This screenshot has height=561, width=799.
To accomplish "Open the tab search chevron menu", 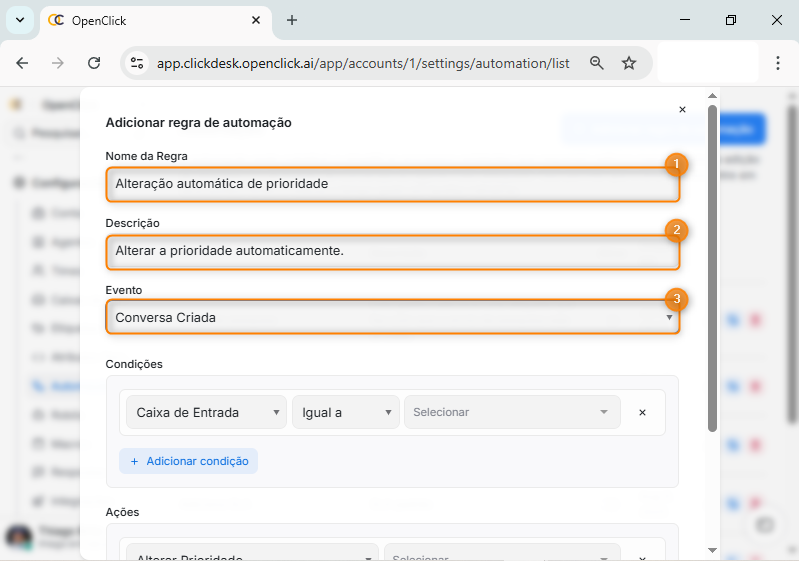I will 20,20.
